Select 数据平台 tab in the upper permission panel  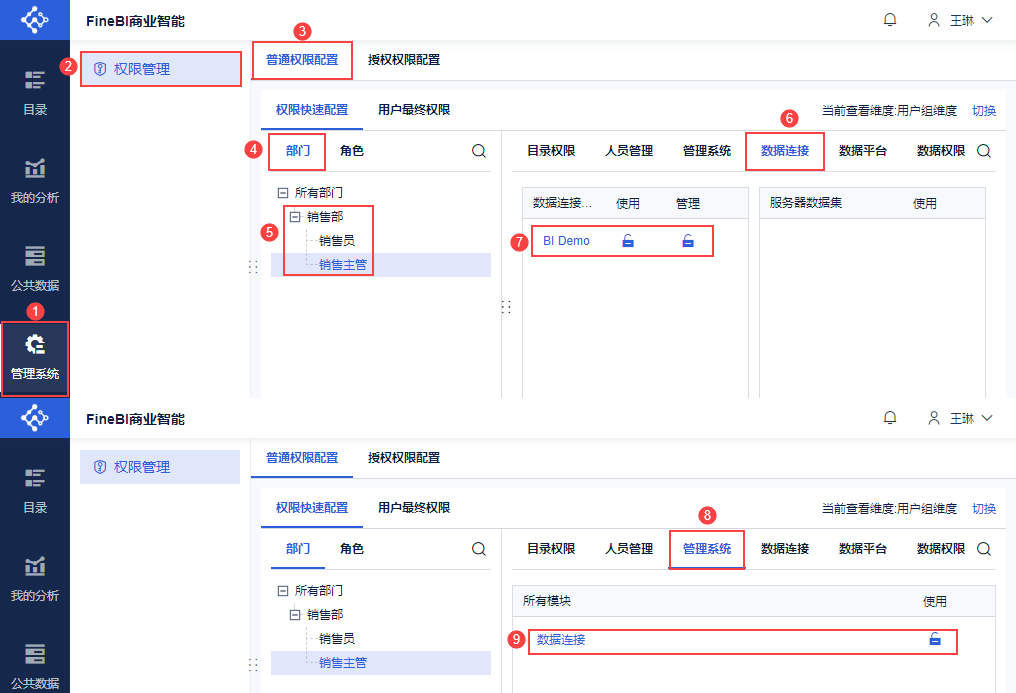click(863, 151)
